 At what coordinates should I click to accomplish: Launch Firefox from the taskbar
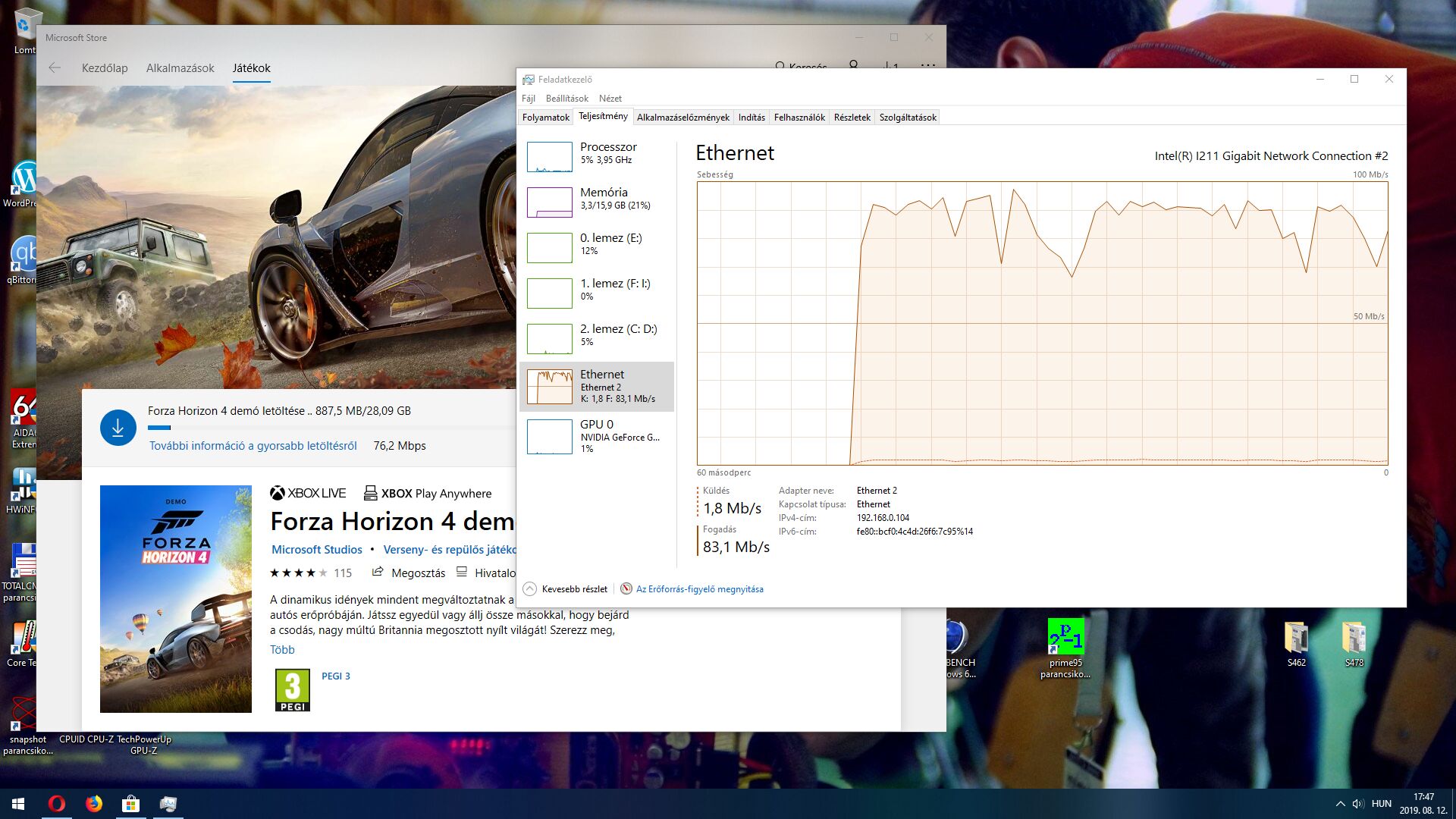tap(94, 804)
